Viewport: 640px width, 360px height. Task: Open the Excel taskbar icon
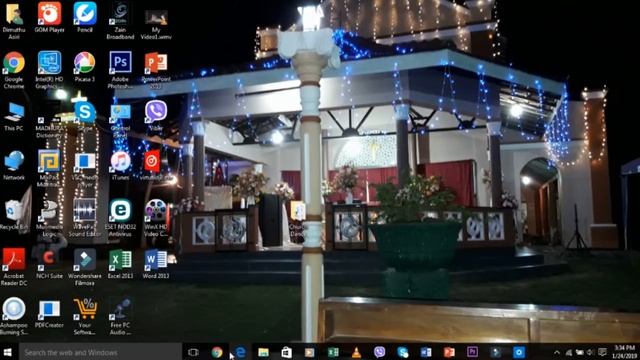tap(333, 352)
